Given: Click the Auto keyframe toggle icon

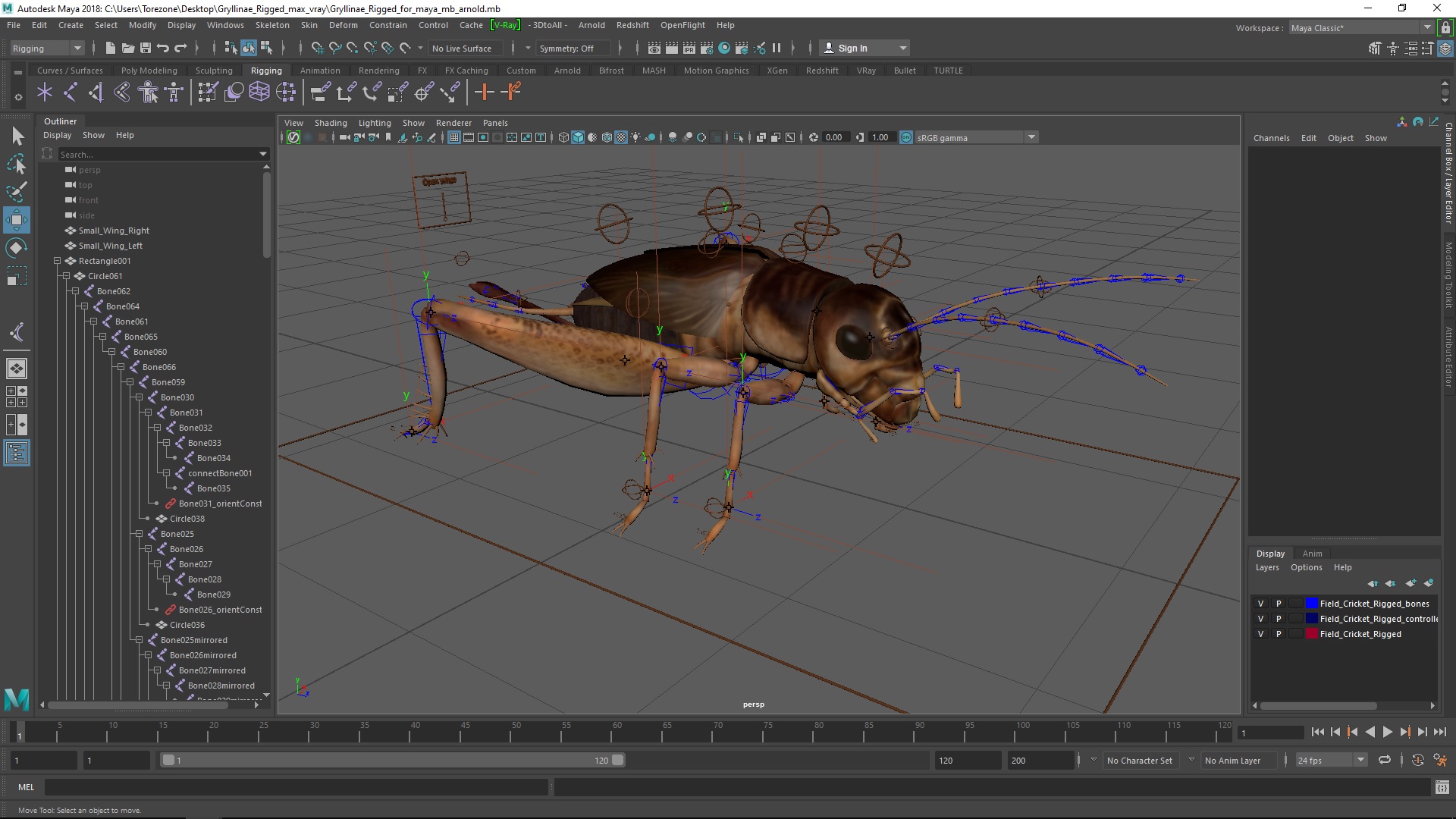Looking at the screenshot, I should pos(1417,760).
